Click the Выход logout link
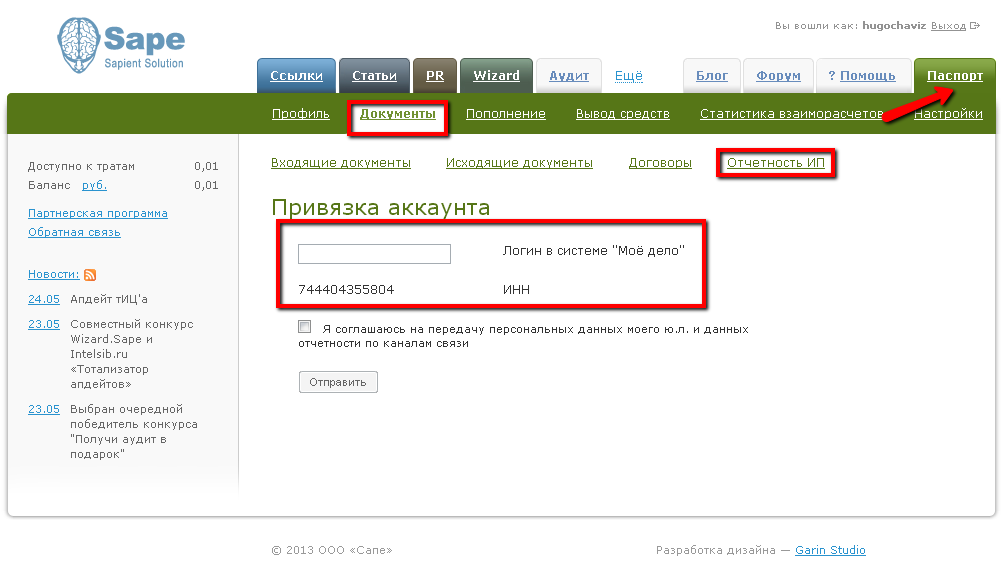This screenshot has height=563, width=1001. click(948, 26)
